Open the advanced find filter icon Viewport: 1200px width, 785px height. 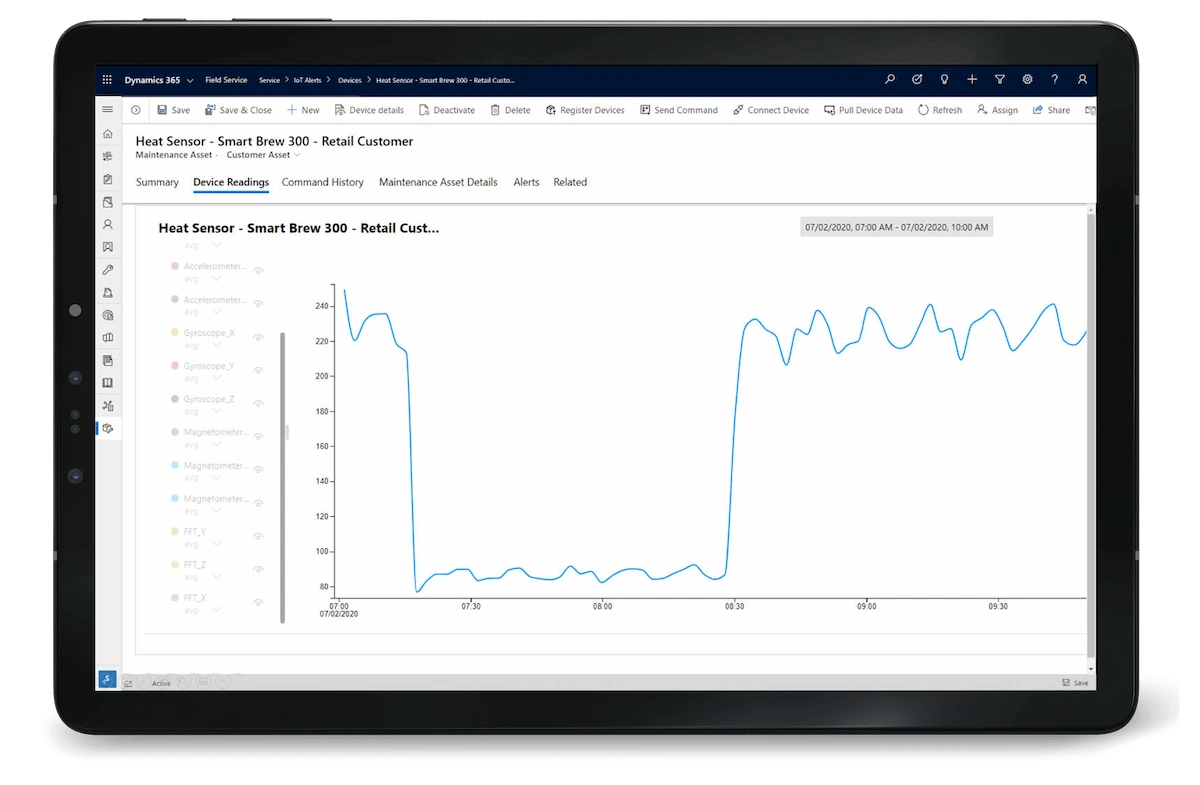pos(999,80)
